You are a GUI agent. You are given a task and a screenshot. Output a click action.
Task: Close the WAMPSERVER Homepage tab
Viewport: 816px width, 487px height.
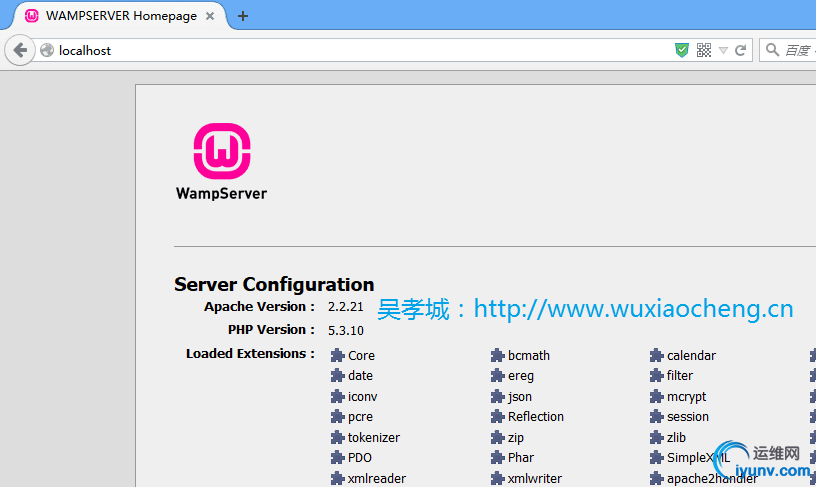pyautogui.click(x=210, y=16)
